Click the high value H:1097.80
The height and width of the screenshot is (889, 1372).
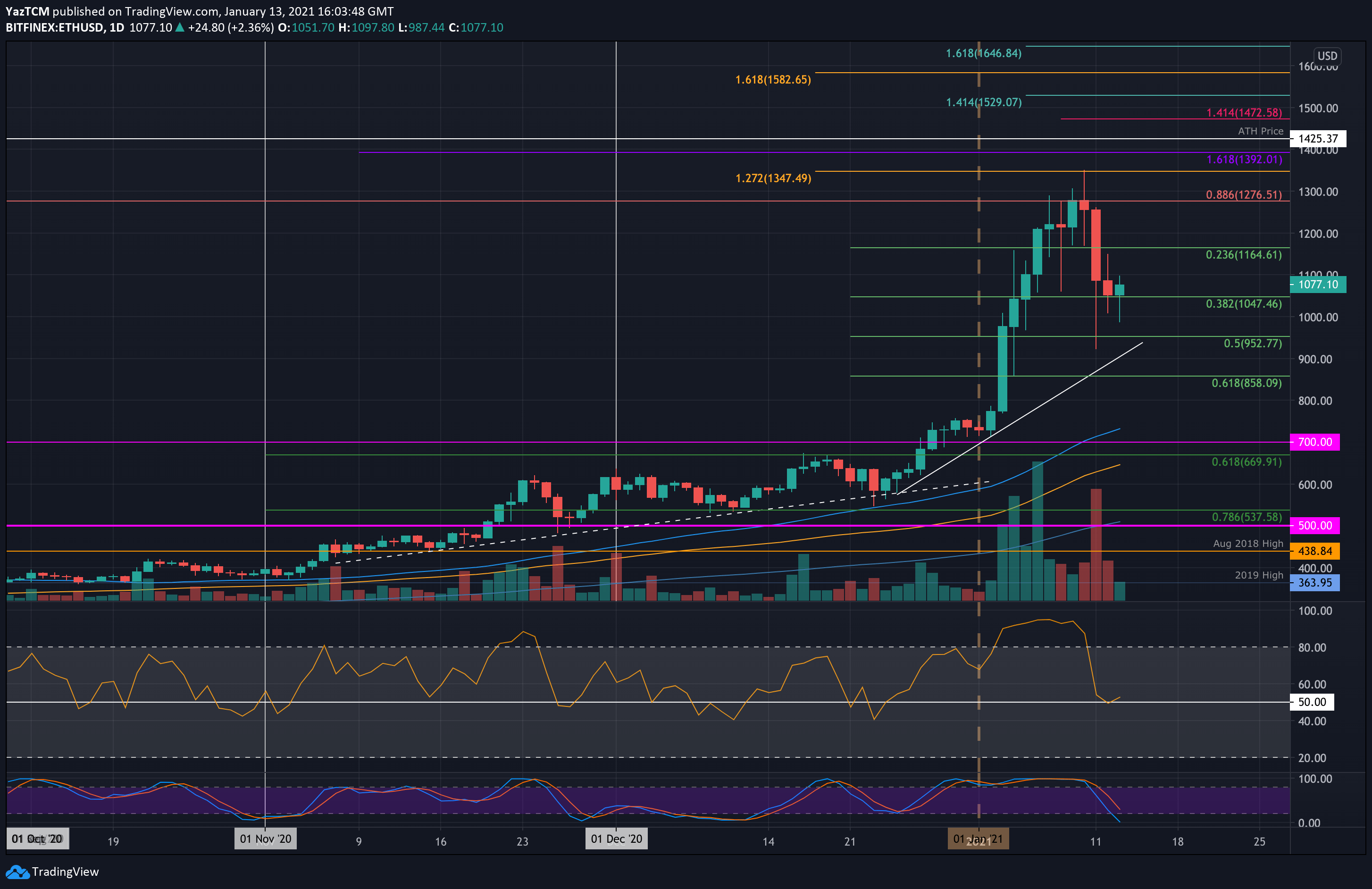pos(366,28)
